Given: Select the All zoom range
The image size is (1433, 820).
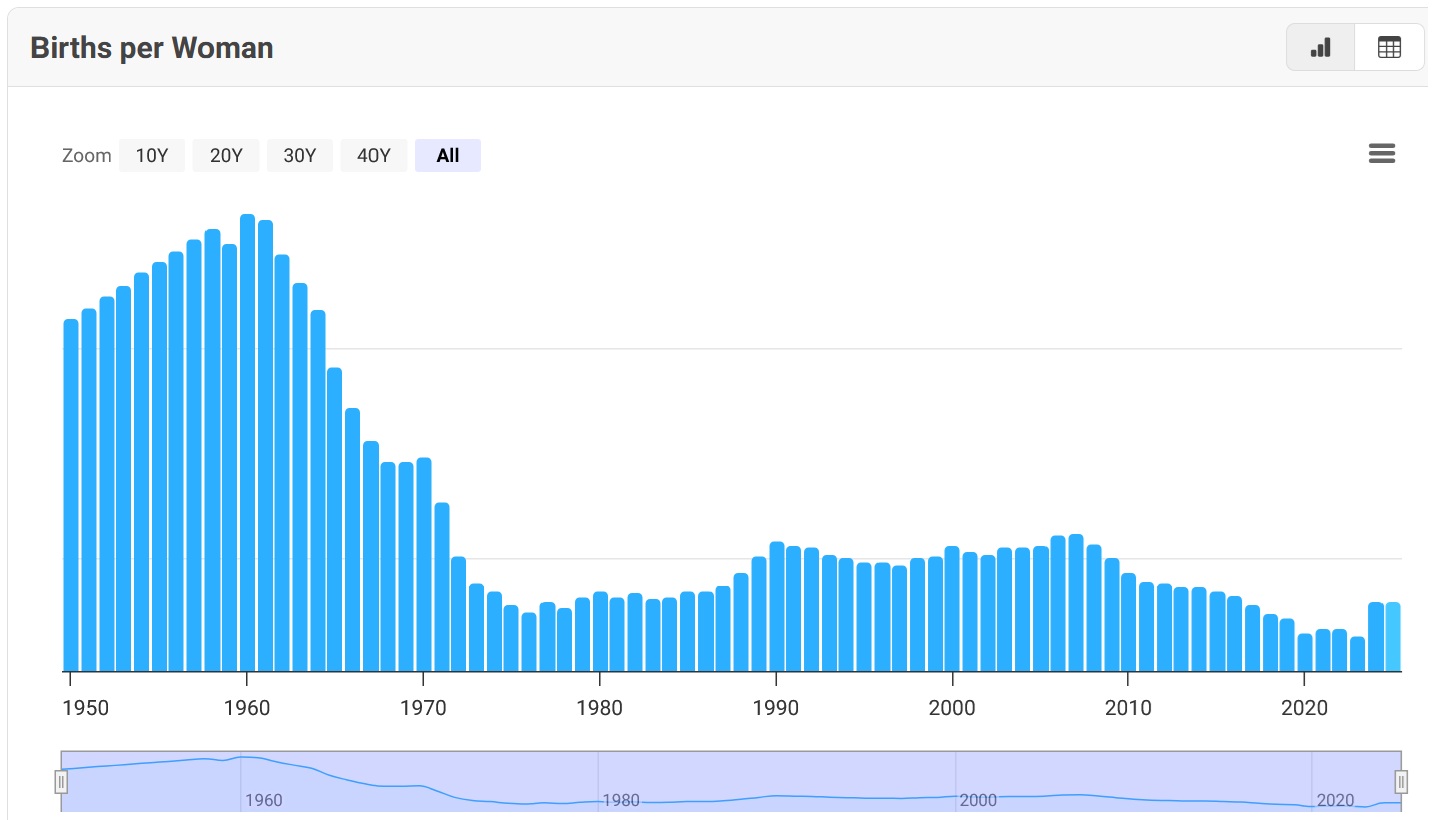Looking at the screenshot, I should pyautogui.click(x=448, y=155).
